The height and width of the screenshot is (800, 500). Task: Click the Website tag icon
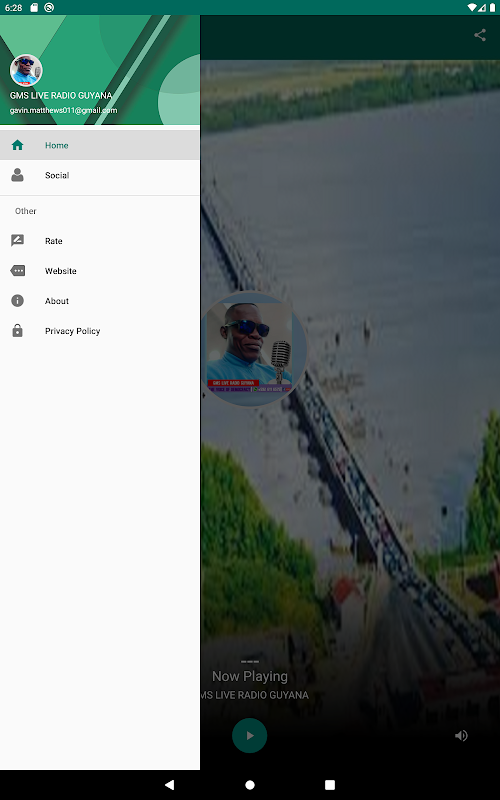(17, 271)
